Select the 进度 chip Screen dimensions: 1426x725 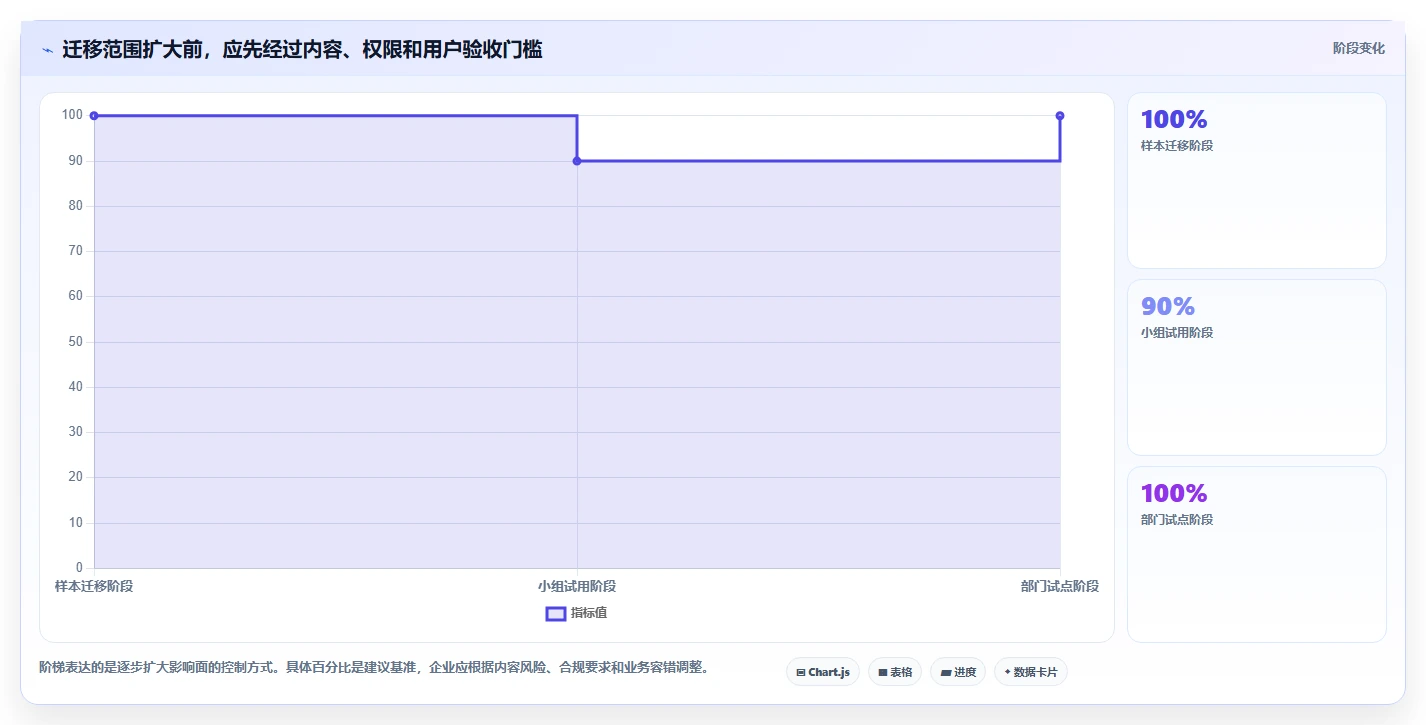click(958, 672)
